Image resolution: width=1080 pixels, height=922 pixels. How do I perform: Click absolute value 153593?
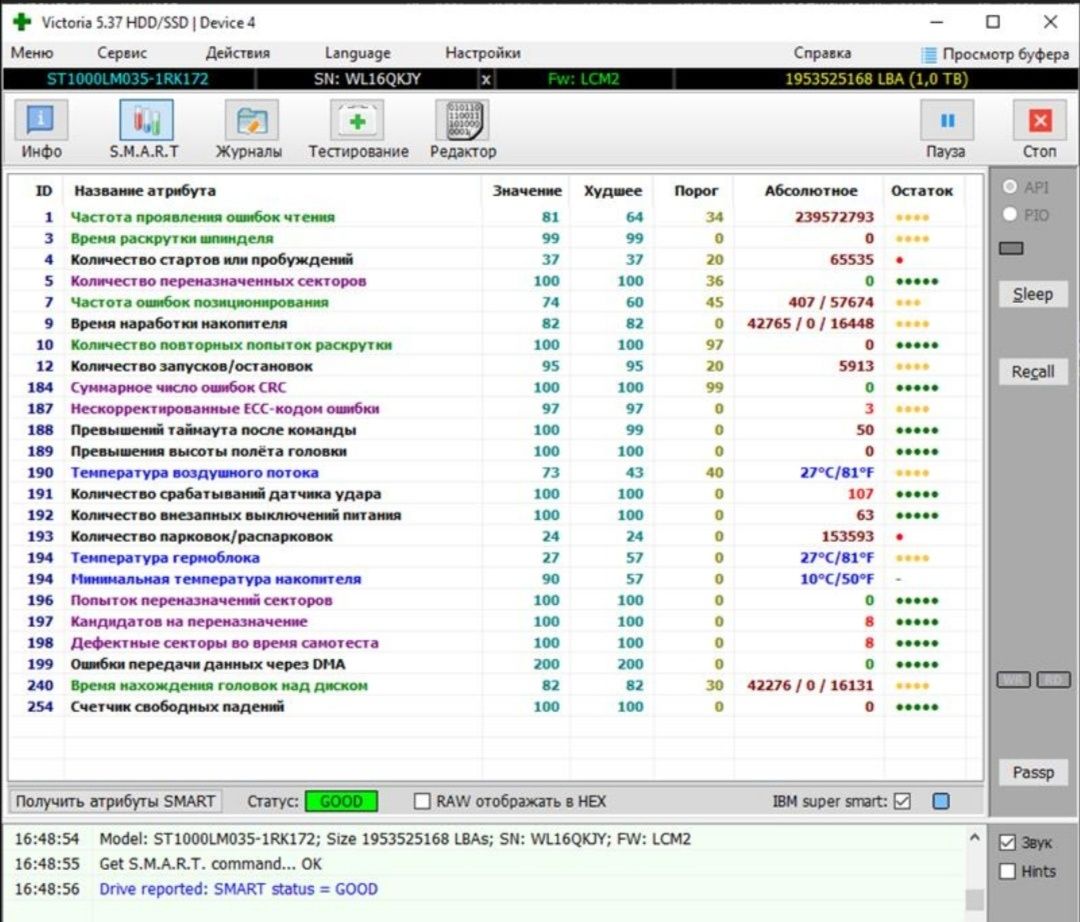847,536
